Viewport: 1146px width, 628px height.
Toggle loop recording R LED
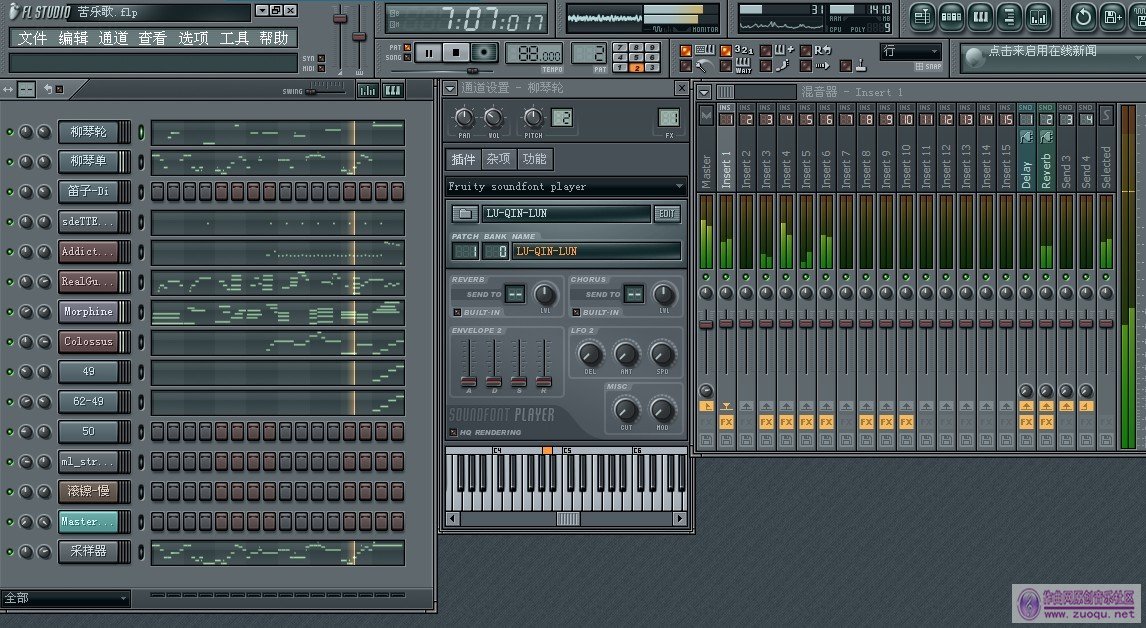coord(805,50)
